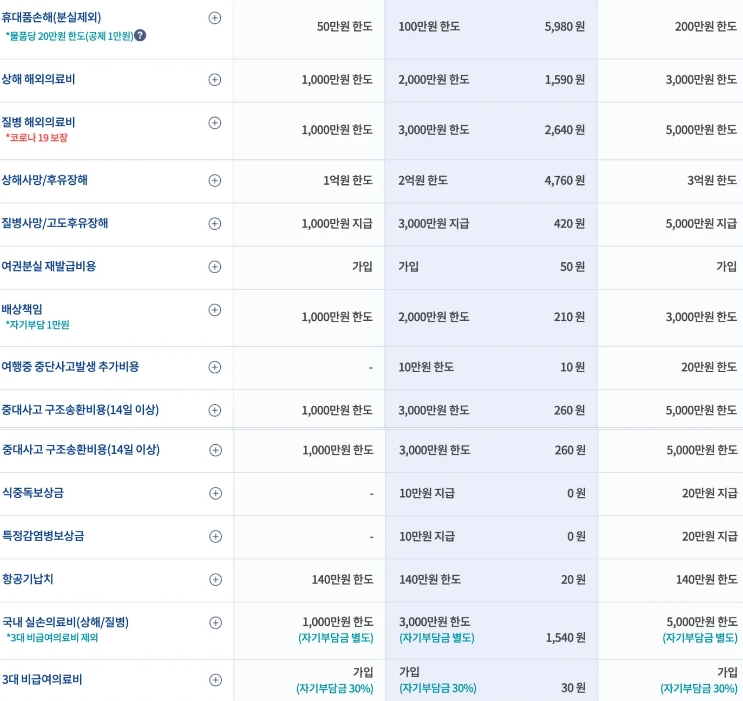Expand 국내 실손의료비(상해/질병) row

pyautogui.click(x=214, y=622)
